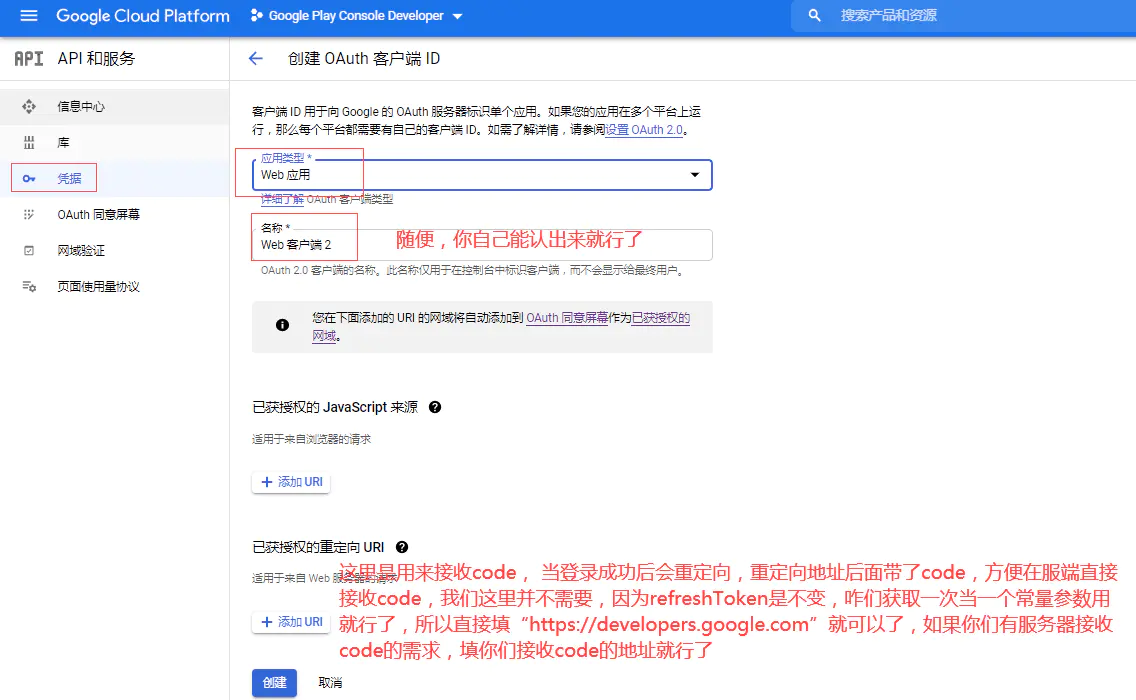This screenshot has height=700, width=1136.
Task: Click the API logo icon
Action: (29, 59)
